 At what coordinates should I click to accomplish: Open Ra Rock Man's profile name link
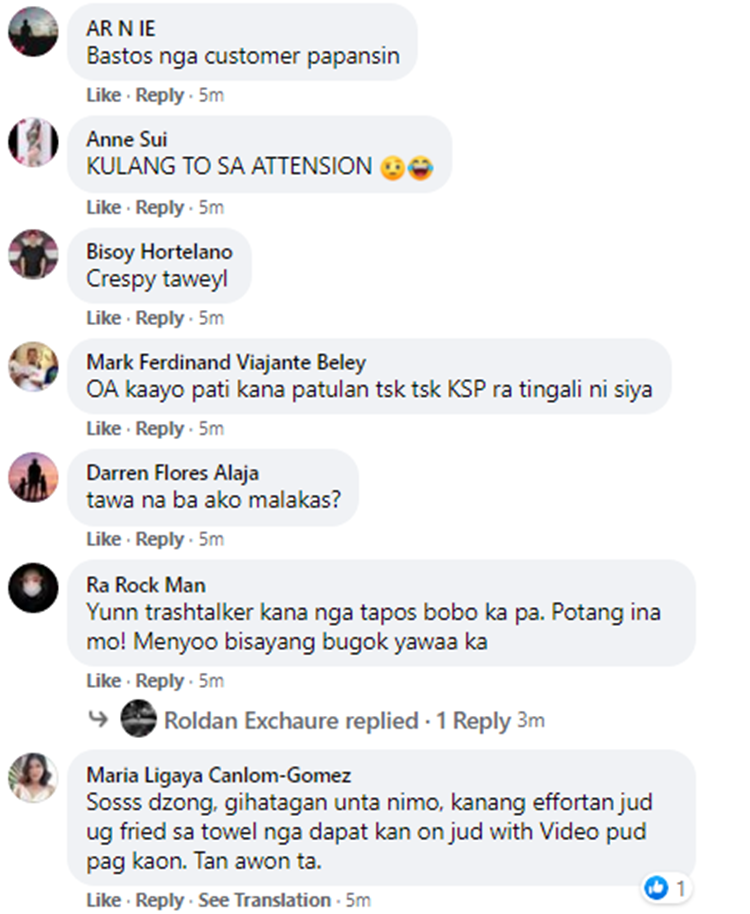click(146, 585)
